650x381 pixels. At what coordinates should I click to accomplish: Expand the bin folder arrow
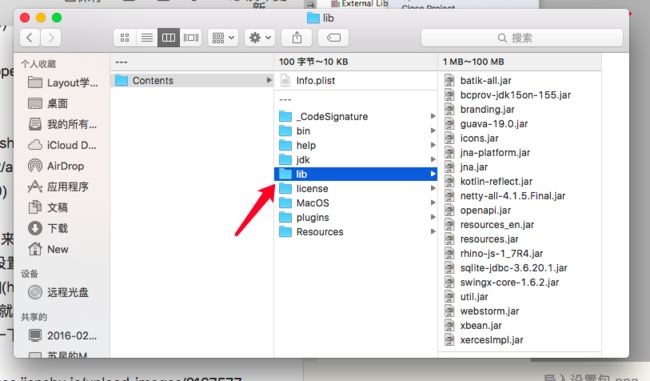coord(433,131)
